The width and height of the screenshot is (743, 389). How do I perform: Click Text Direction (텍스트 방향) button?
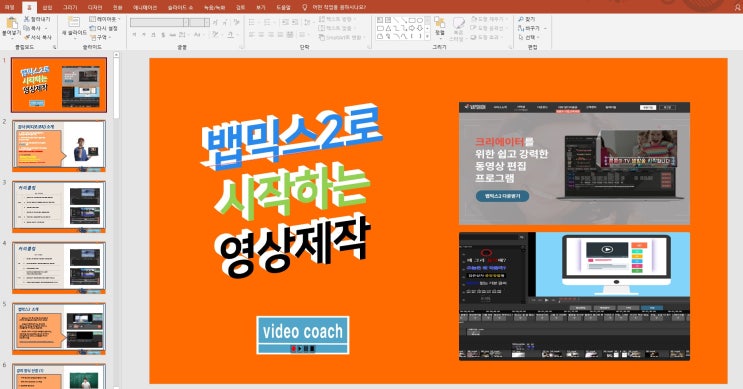click(x=337, y=19)
